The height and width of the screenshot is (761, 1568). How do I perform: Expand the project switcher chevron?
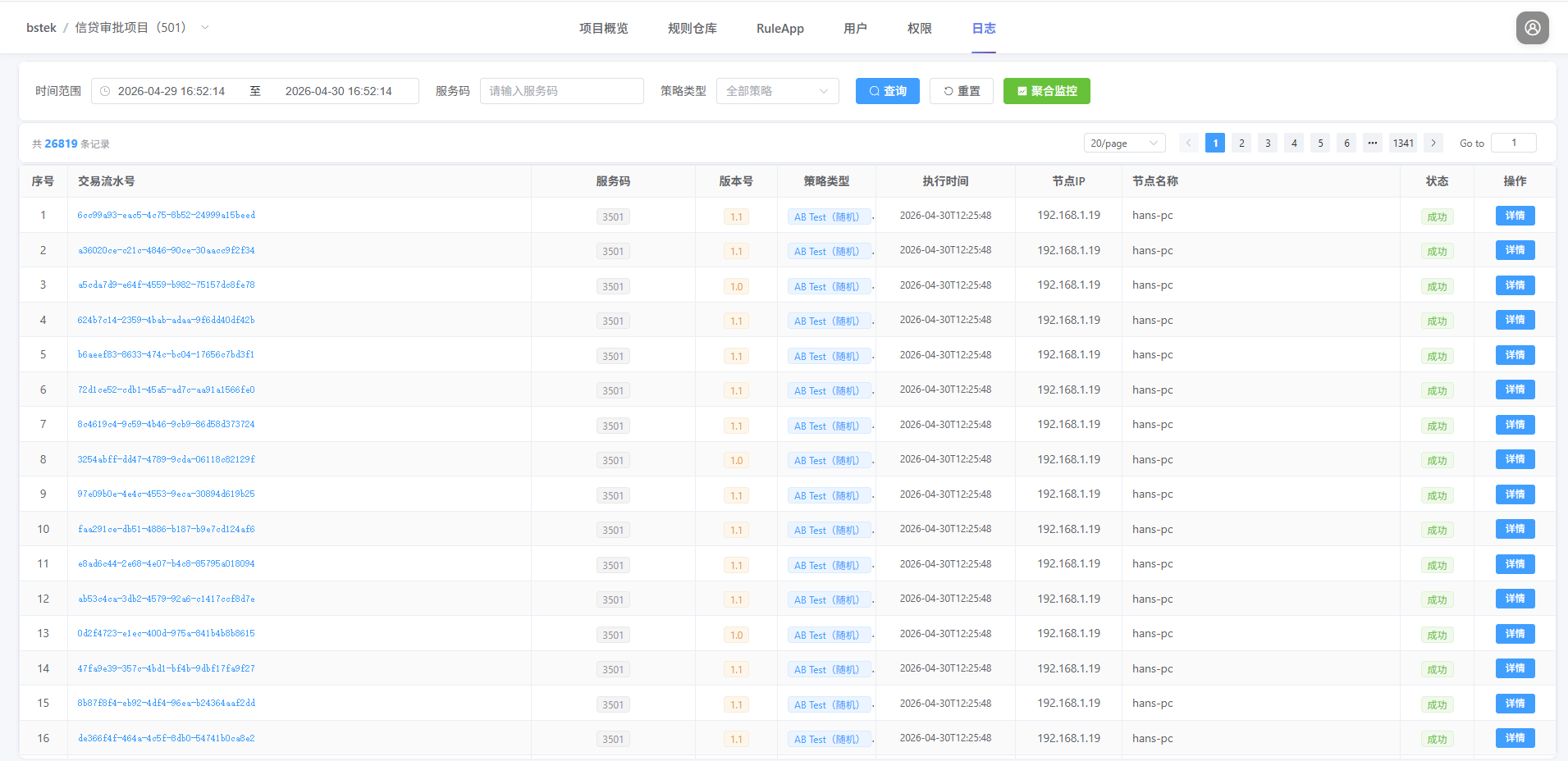(x=205, y=28)
